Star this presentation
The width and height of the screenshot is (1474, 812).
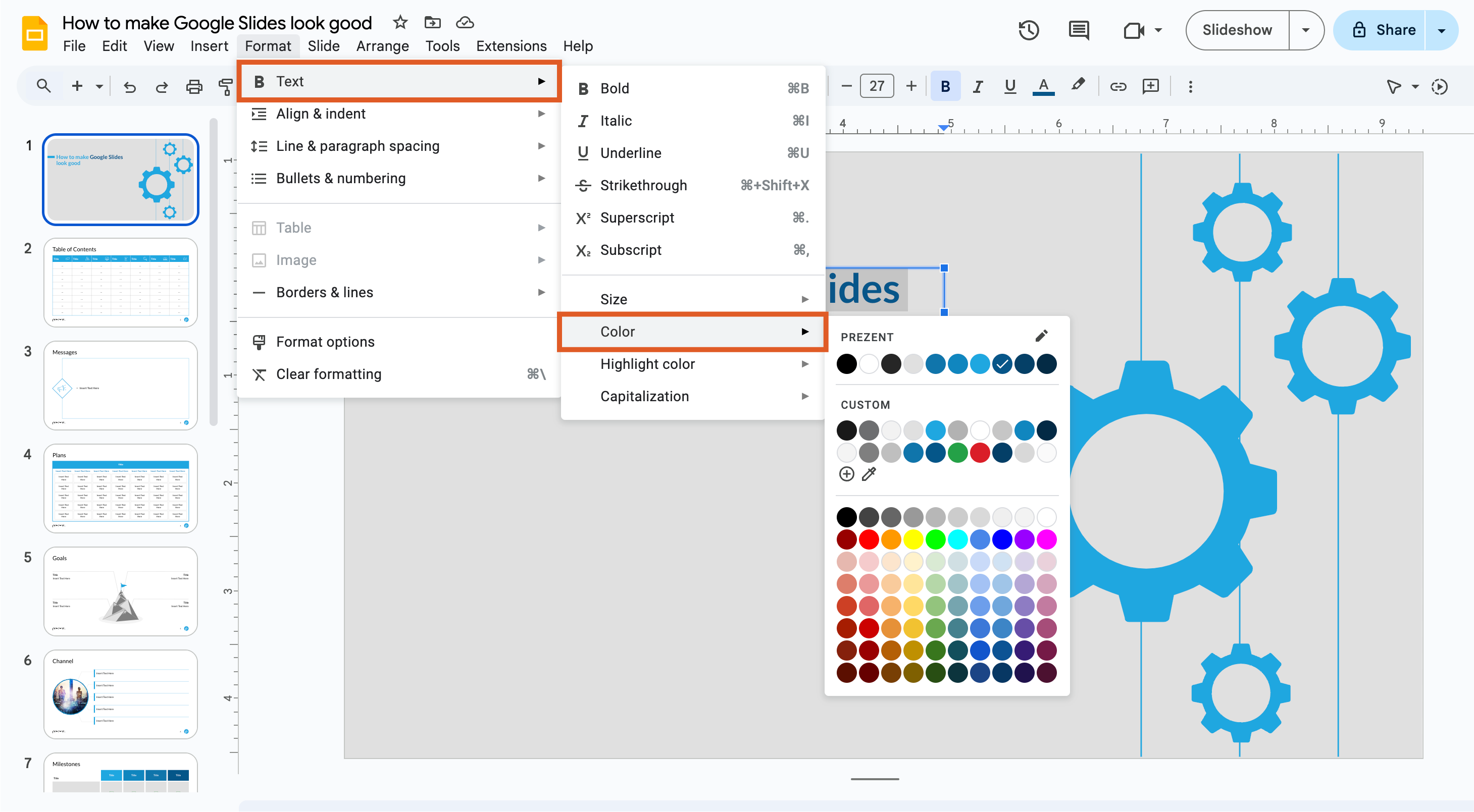pos(400,22)
